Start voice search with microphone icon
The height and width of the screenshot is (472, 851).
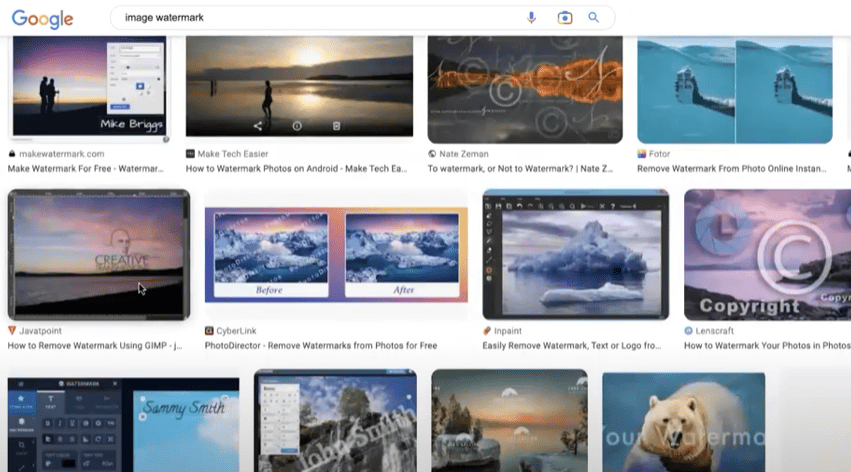[x=531, y=17]
